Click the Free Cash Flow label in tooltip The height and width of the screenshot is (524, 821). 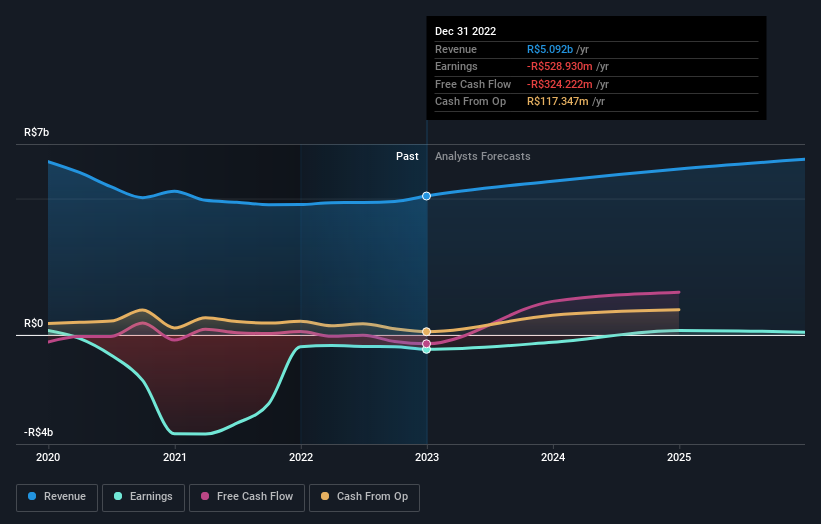473,84
